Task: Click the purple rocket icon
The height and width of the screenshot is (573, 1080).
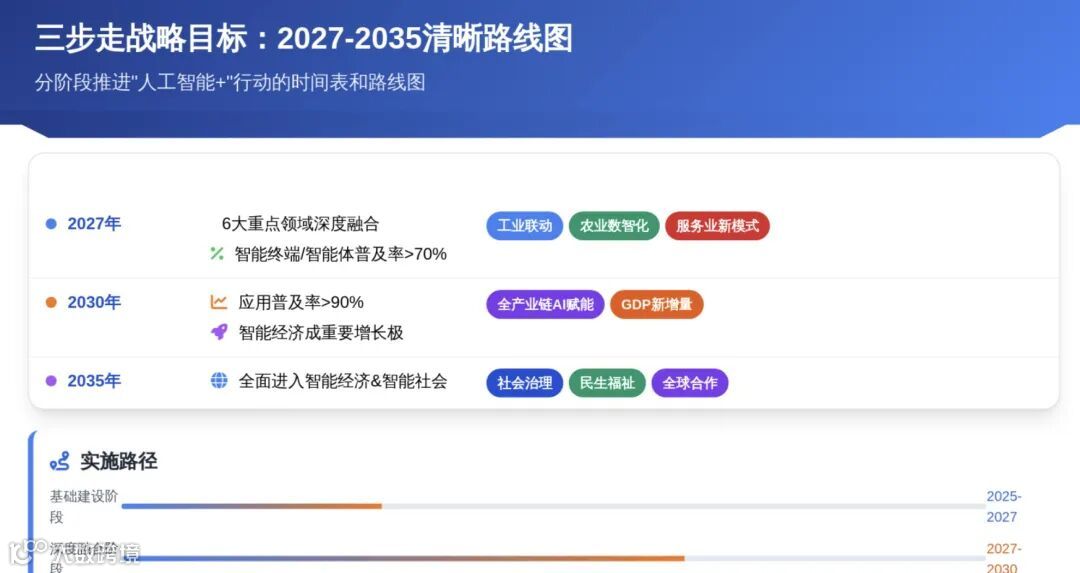Action: [x=218, y=333]
